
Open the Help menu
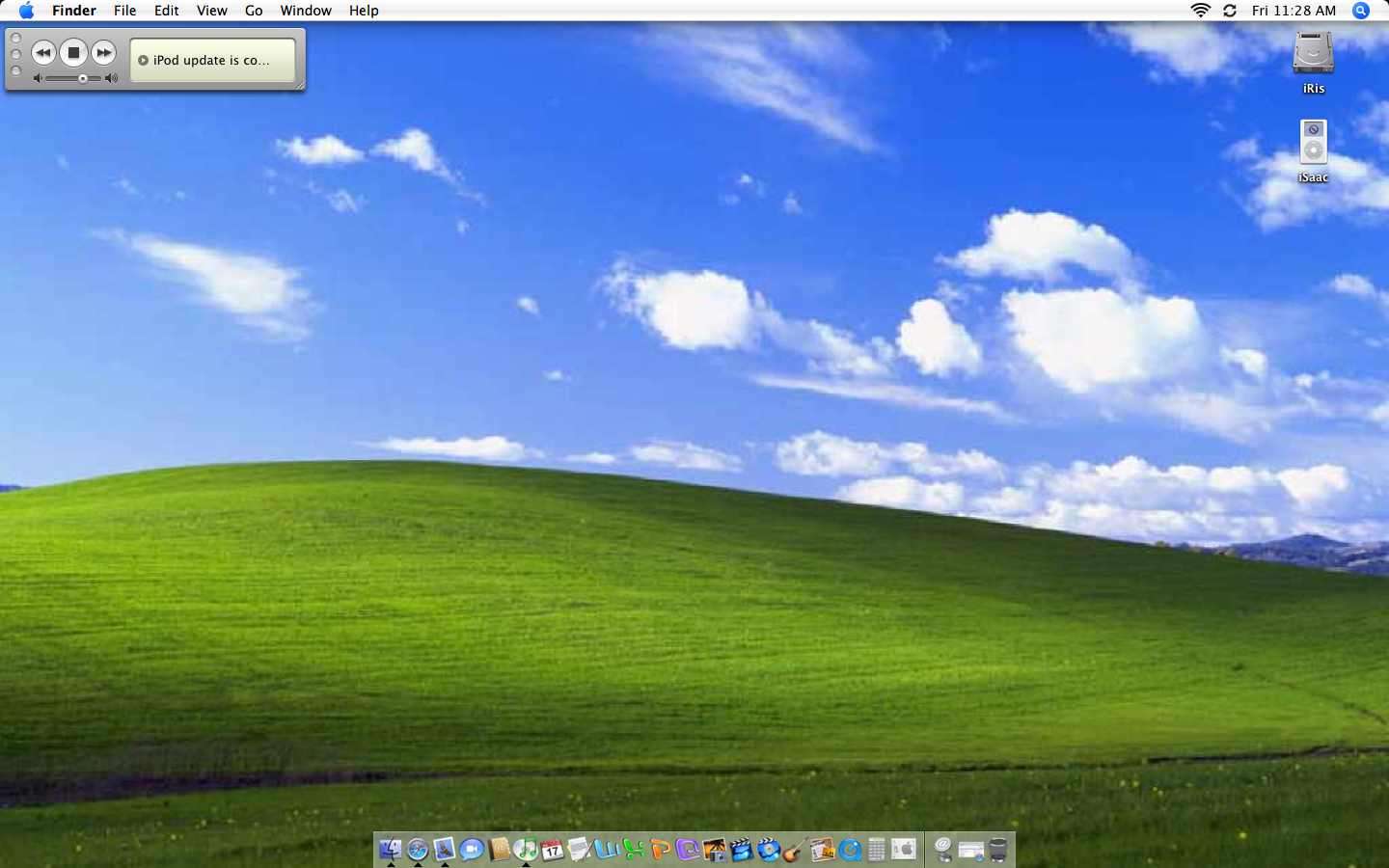pyautogui.click(x=364, y=11)
